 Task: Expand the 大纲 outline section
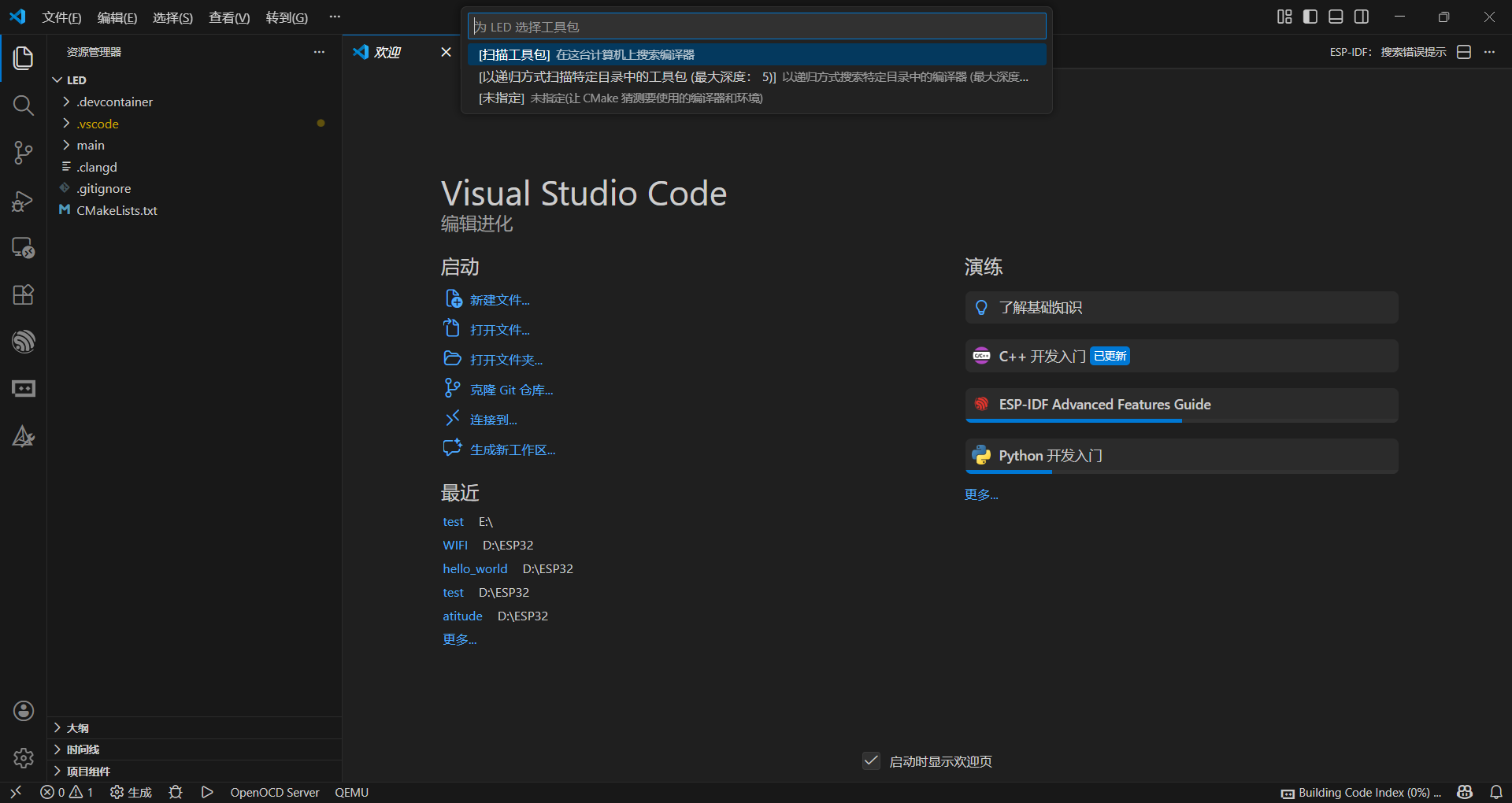coord(195,728)
